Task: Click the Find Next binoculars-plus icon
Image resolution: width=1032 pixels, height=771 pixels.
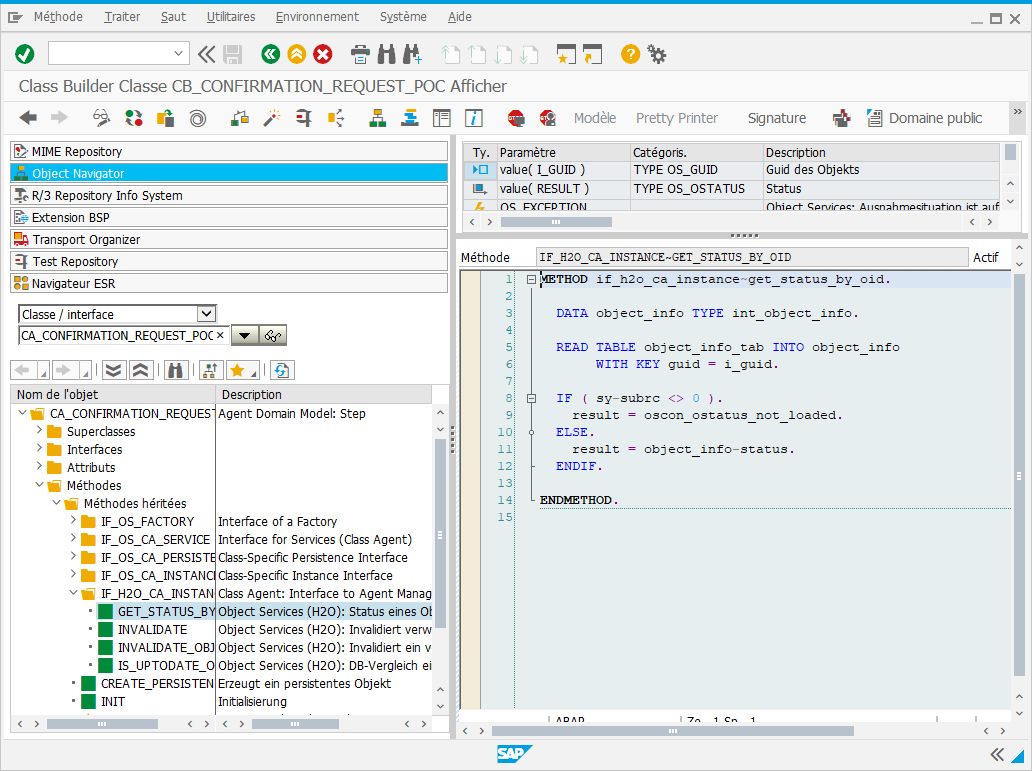Action: pos(413,54)
